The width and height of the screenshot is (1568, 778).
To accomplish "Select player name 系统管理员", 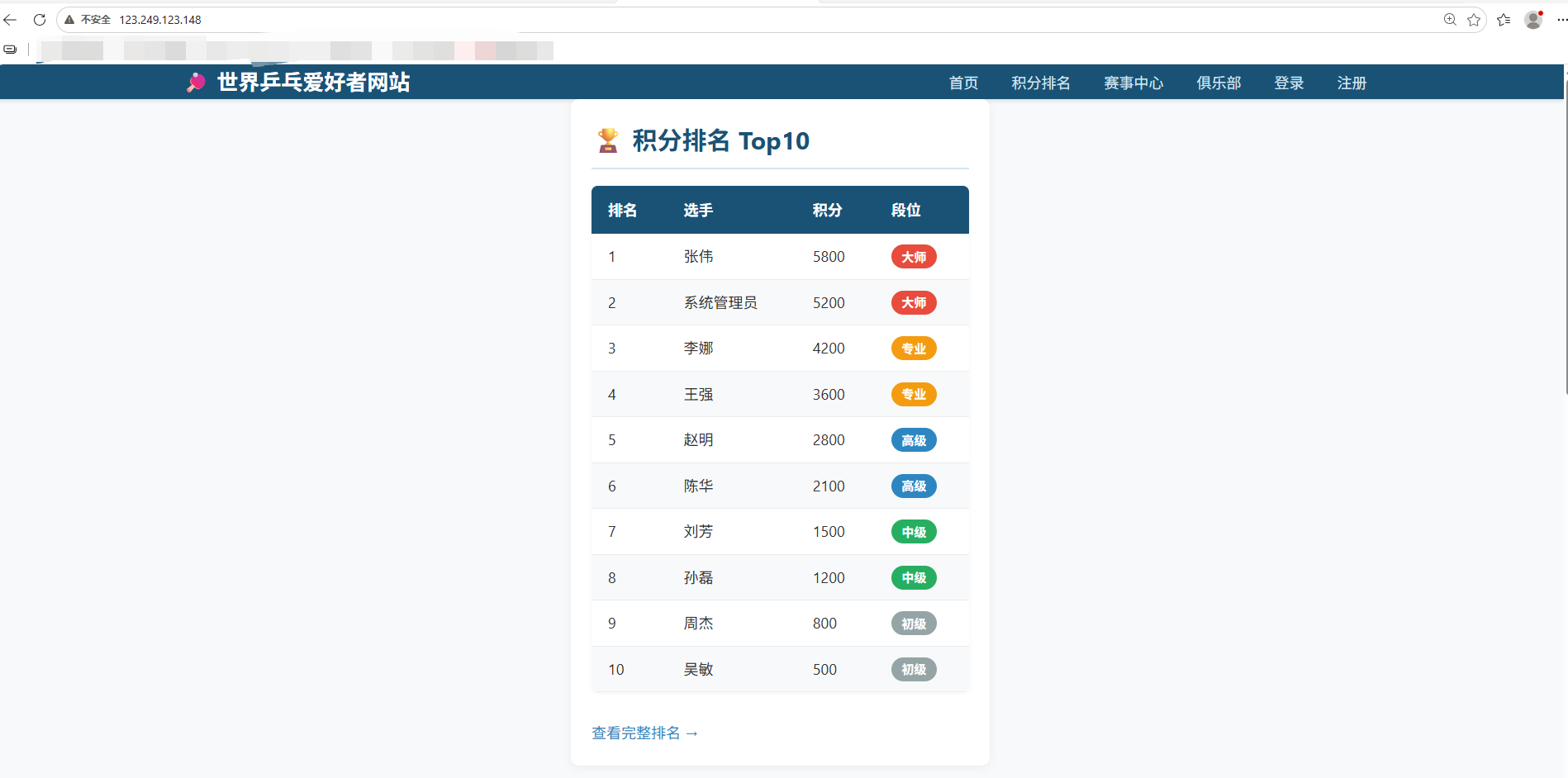I will pos(720,303).
